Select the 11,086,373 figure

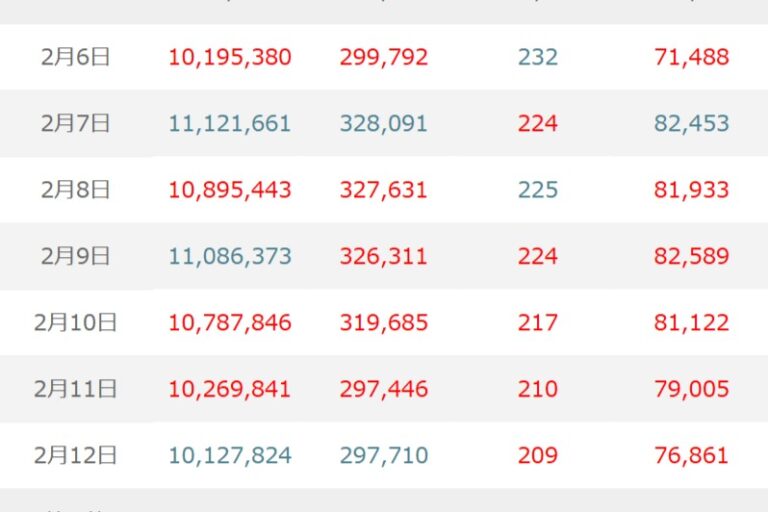(x=230, y=256)
